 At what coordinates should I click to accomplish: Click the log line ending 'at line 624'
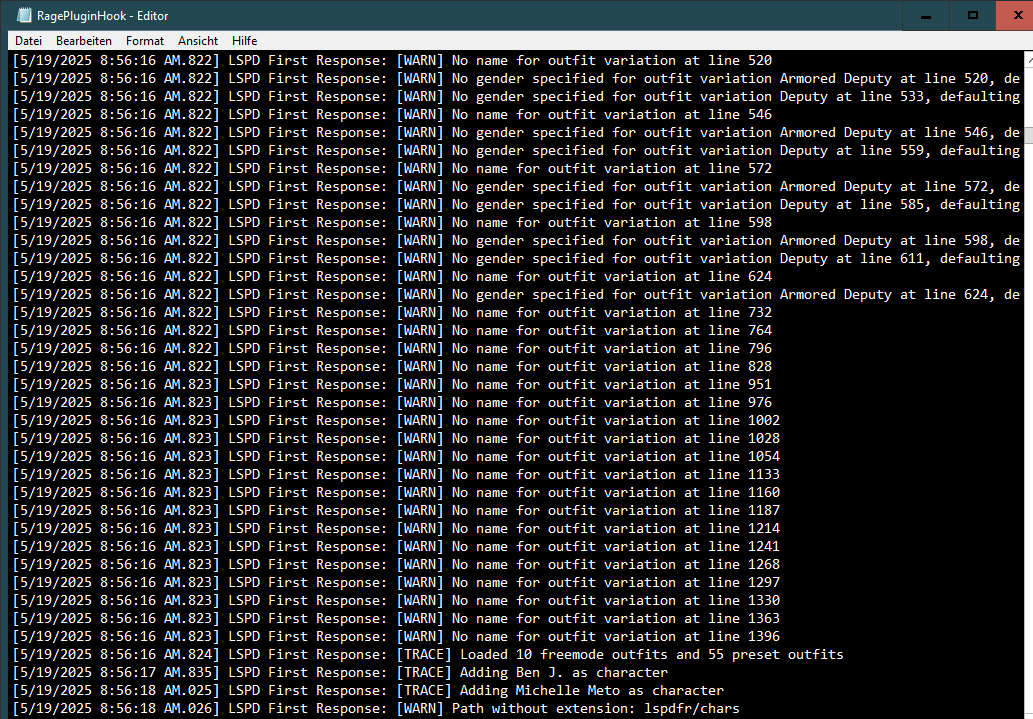tap(392, 277)
